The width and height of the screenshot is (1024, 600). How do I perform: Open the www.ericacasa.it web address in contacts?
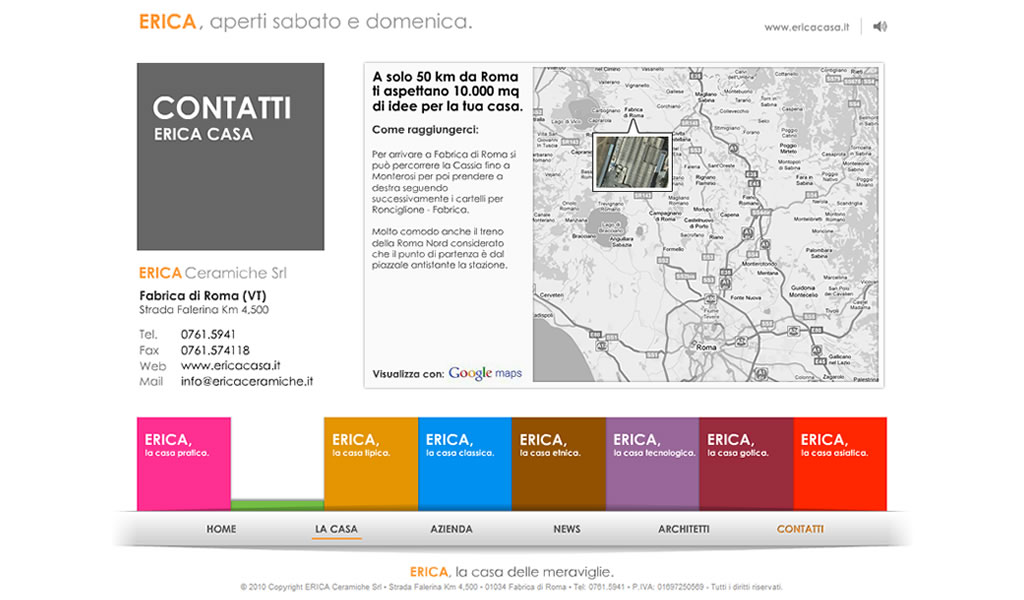(231, 366)
